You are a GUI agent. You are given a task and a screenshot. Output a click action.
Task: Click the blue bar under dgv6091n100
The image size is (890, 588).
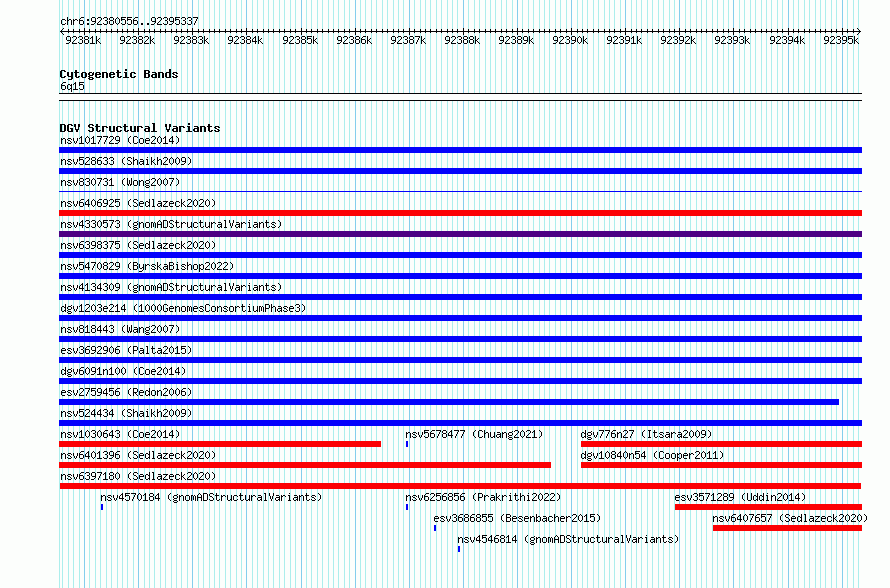[x=460, y=381]
